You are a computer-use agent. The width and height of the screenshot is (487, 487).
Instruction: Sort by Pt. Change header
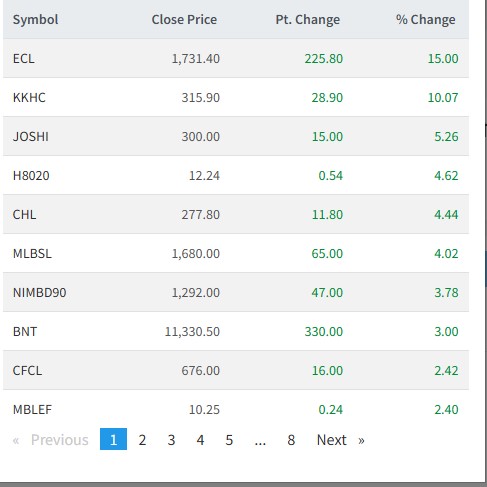[x=308, y=19]
